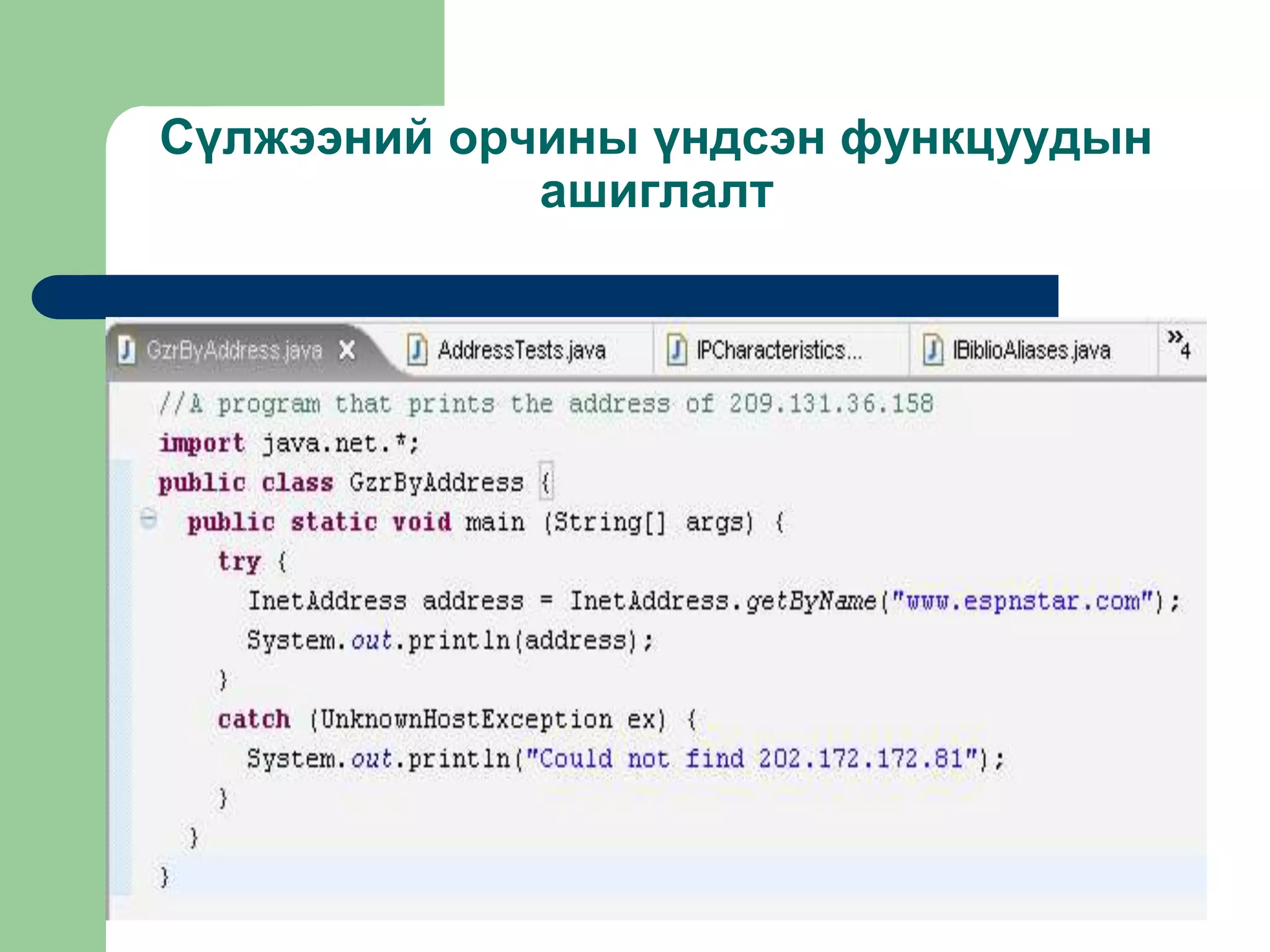This screenshot has width=1270, height=952.
Task: Collapse the main method fold marker
Action: [149, 518]
